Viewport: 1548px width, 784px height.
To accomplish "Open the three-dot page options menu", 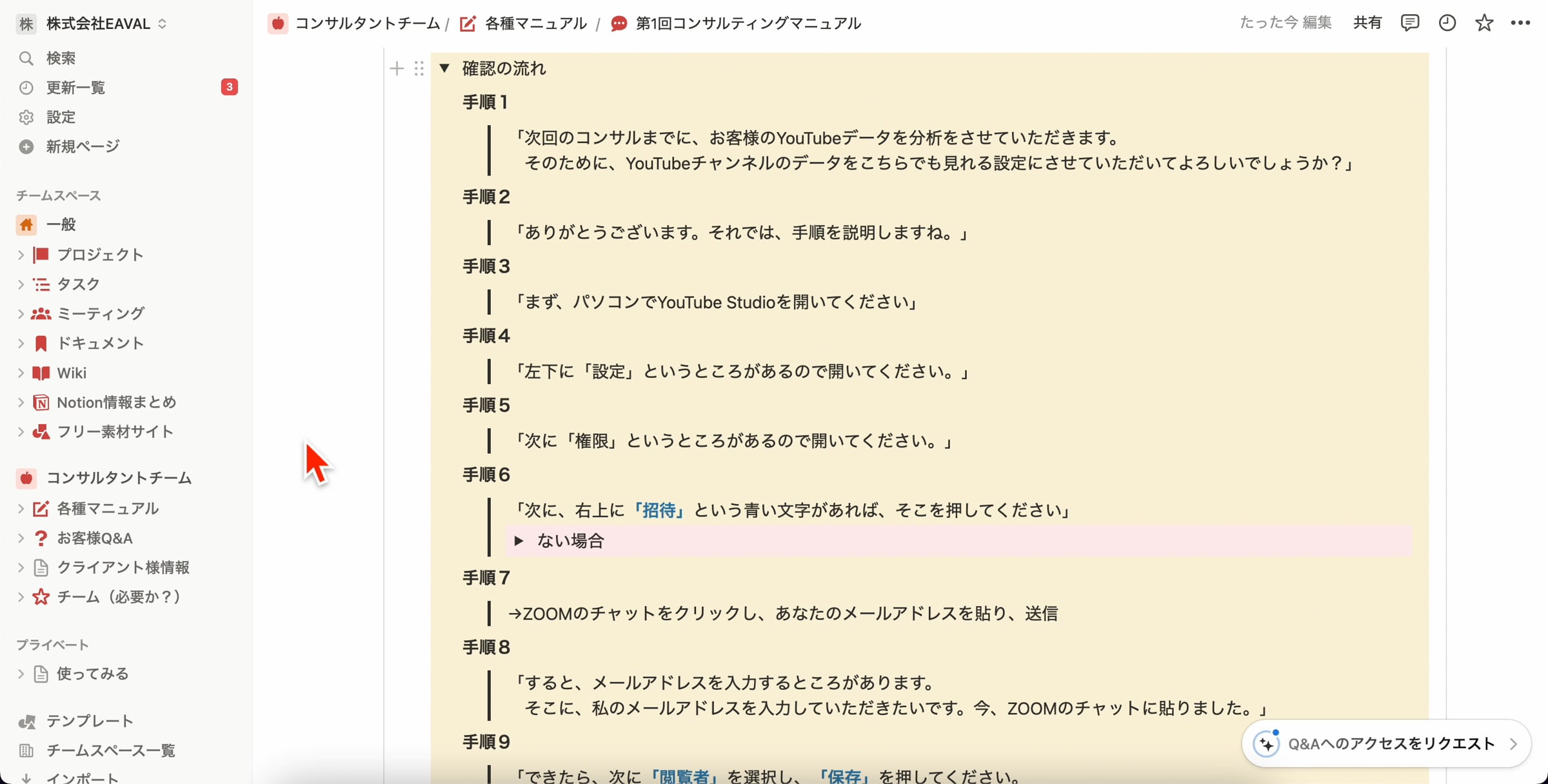I will click(1520, 23).
